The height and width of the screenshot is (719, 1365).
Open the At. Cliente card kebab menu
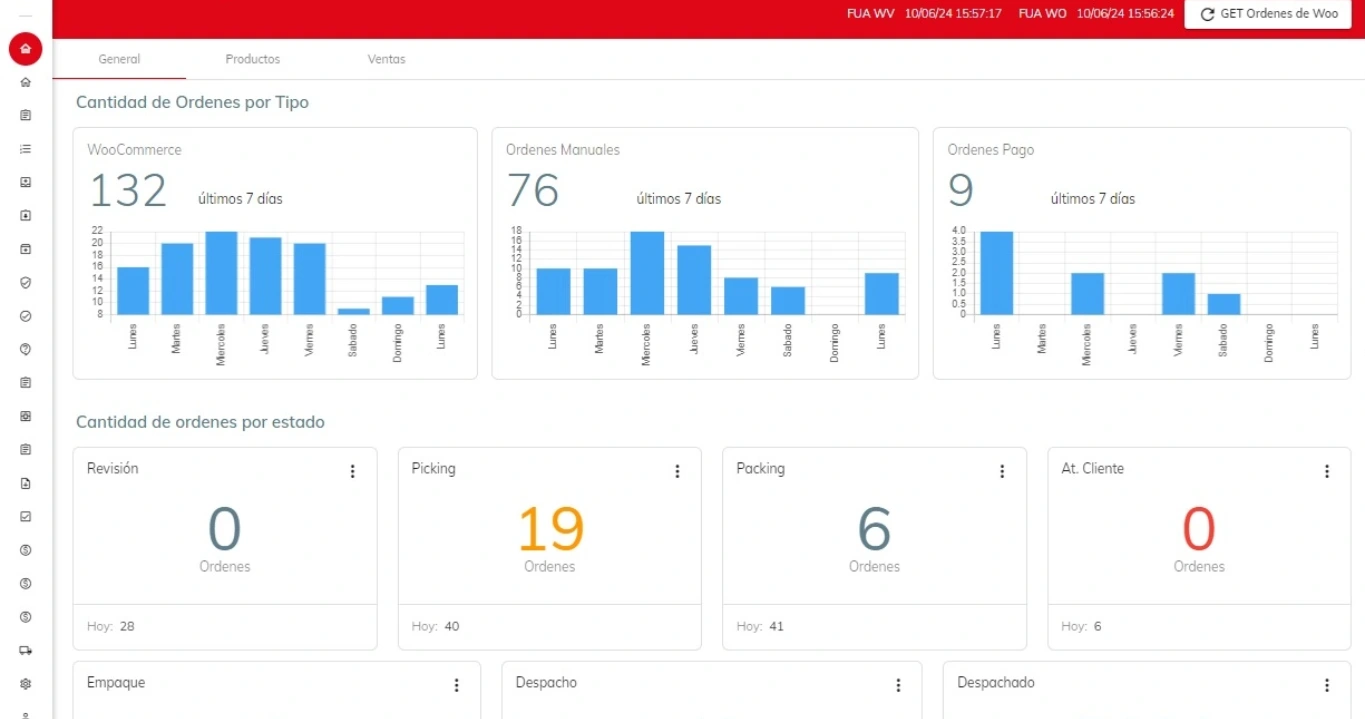1327,470
